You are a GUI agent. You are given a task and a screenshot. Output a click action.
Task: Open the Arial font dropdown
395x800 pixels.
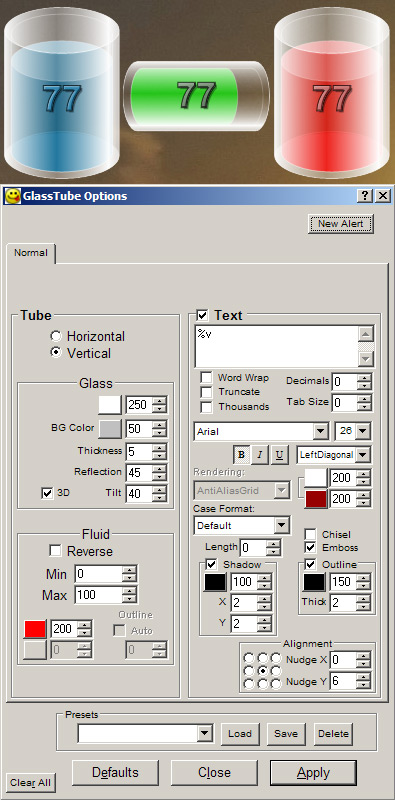pos(320,432)
